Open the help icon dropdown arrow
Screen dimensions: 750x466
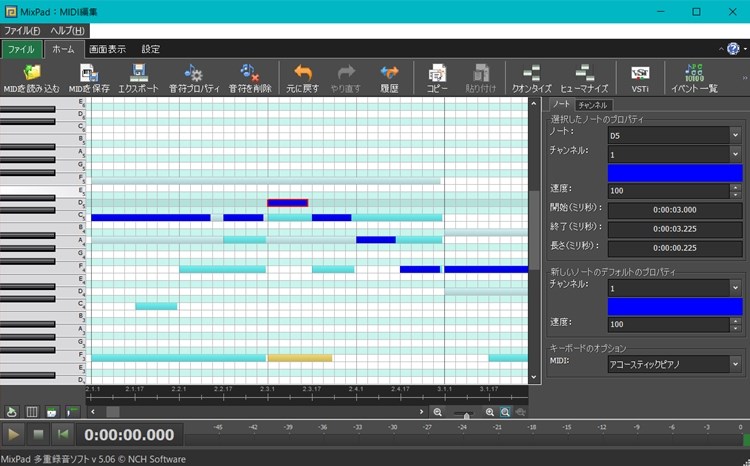pyautogui.click(x=745, y=49)
